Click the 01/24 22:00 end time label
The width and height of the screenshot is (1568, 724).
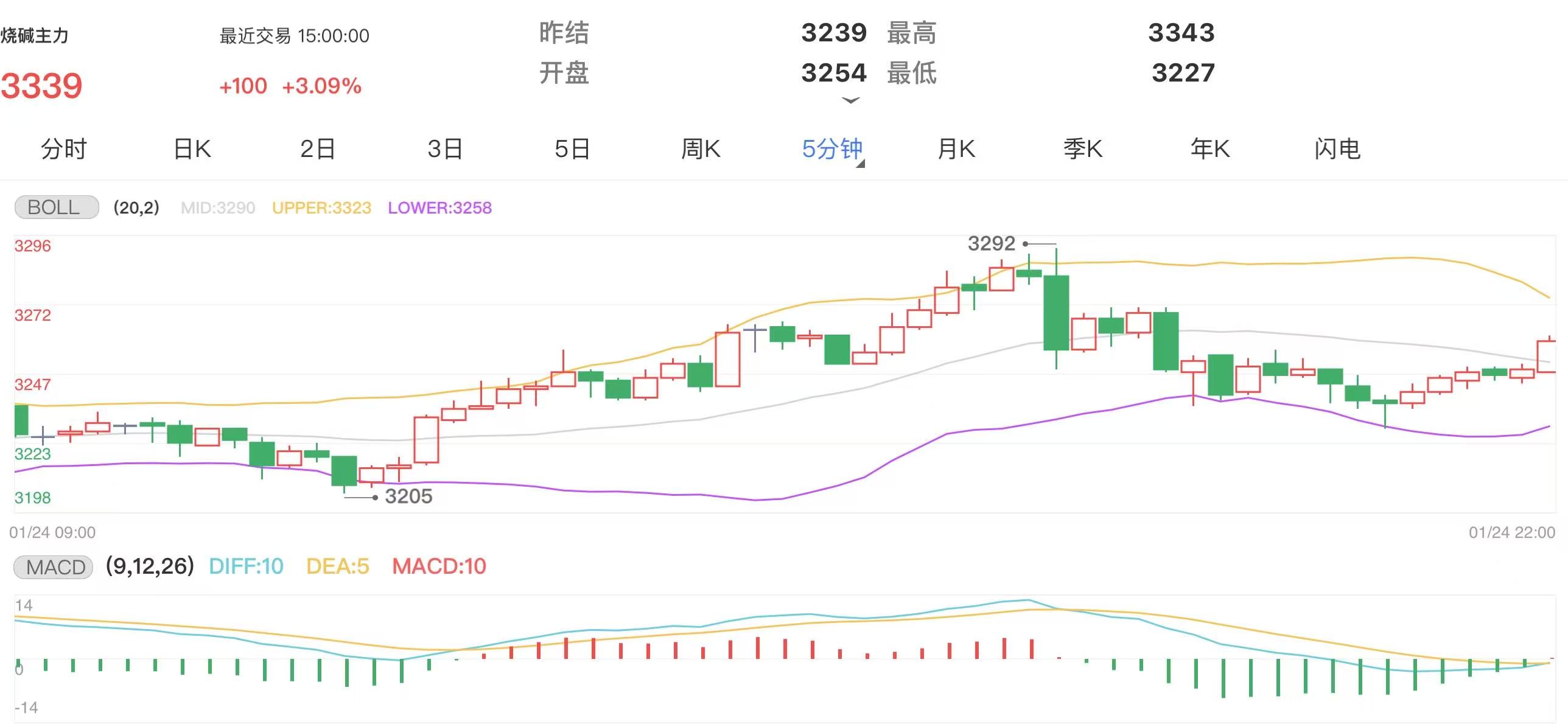(x=1512, y=533)
